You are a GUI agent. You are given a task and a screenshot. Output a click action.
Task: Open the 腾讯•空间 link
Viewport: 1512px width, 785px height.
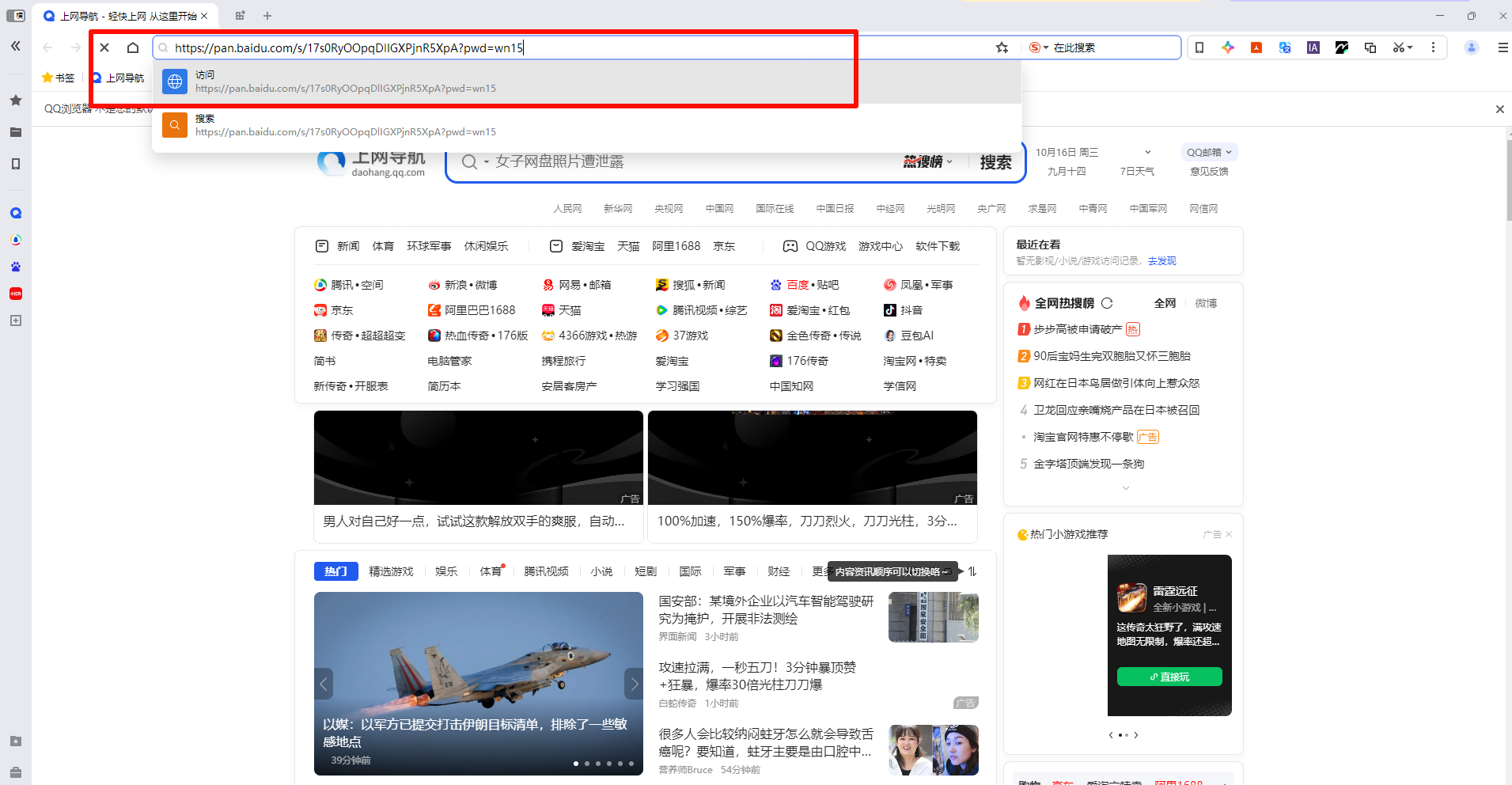tap(349, 285)
